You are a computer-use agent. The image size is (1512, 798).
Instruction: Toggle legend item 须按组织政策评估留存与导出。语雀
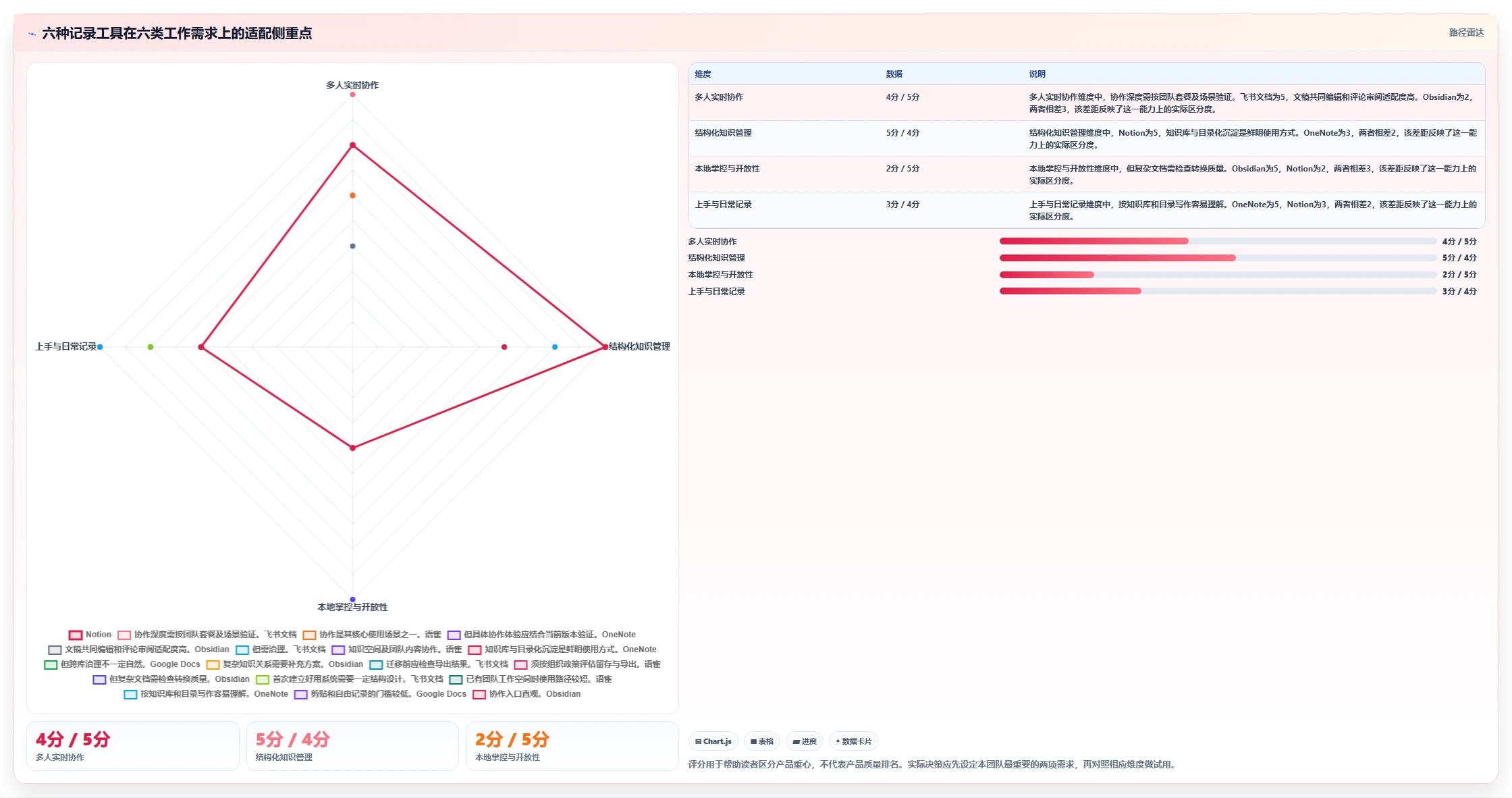tap(587, 664)
